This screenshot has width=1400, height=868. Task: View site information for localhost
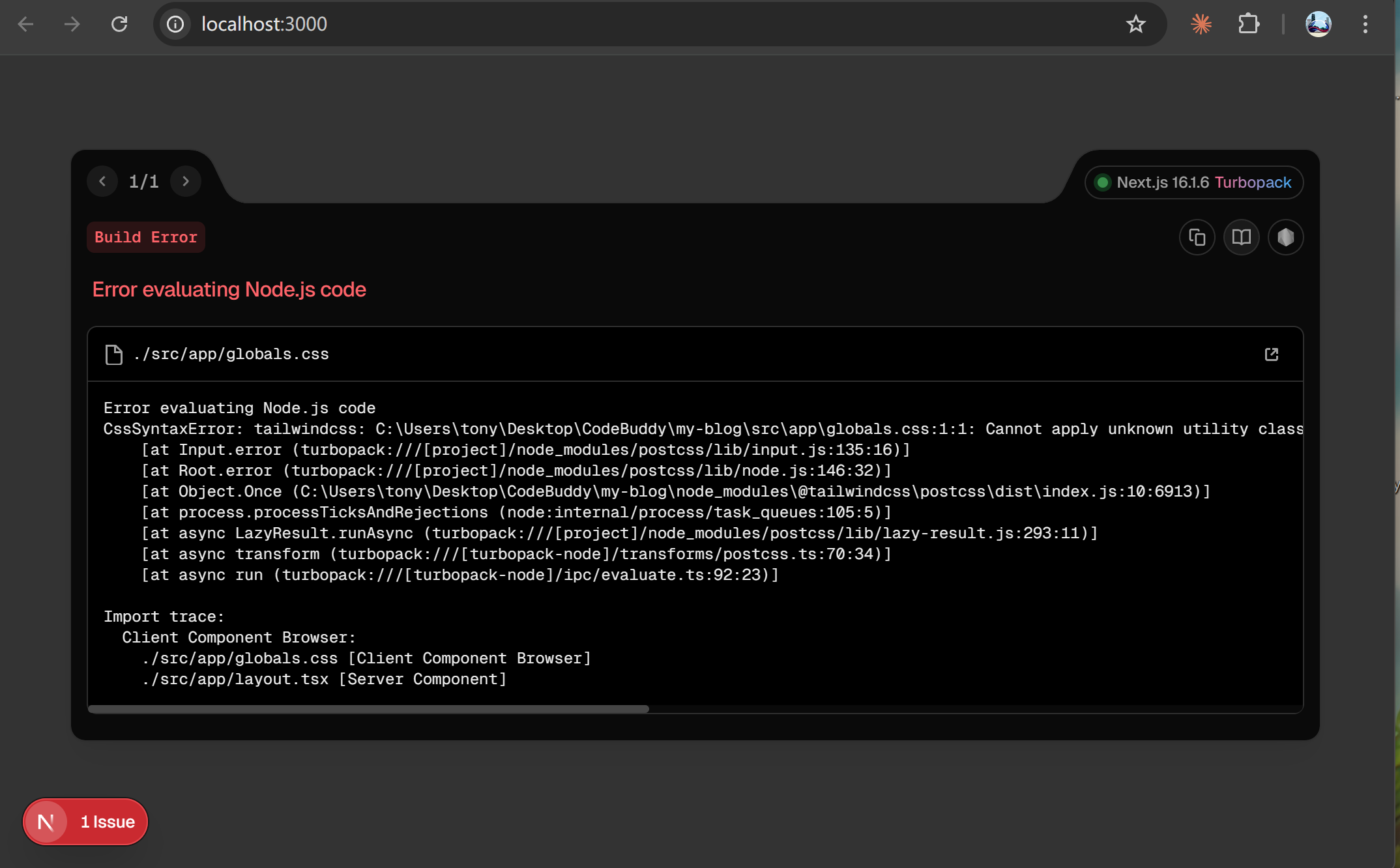[175, 25]
